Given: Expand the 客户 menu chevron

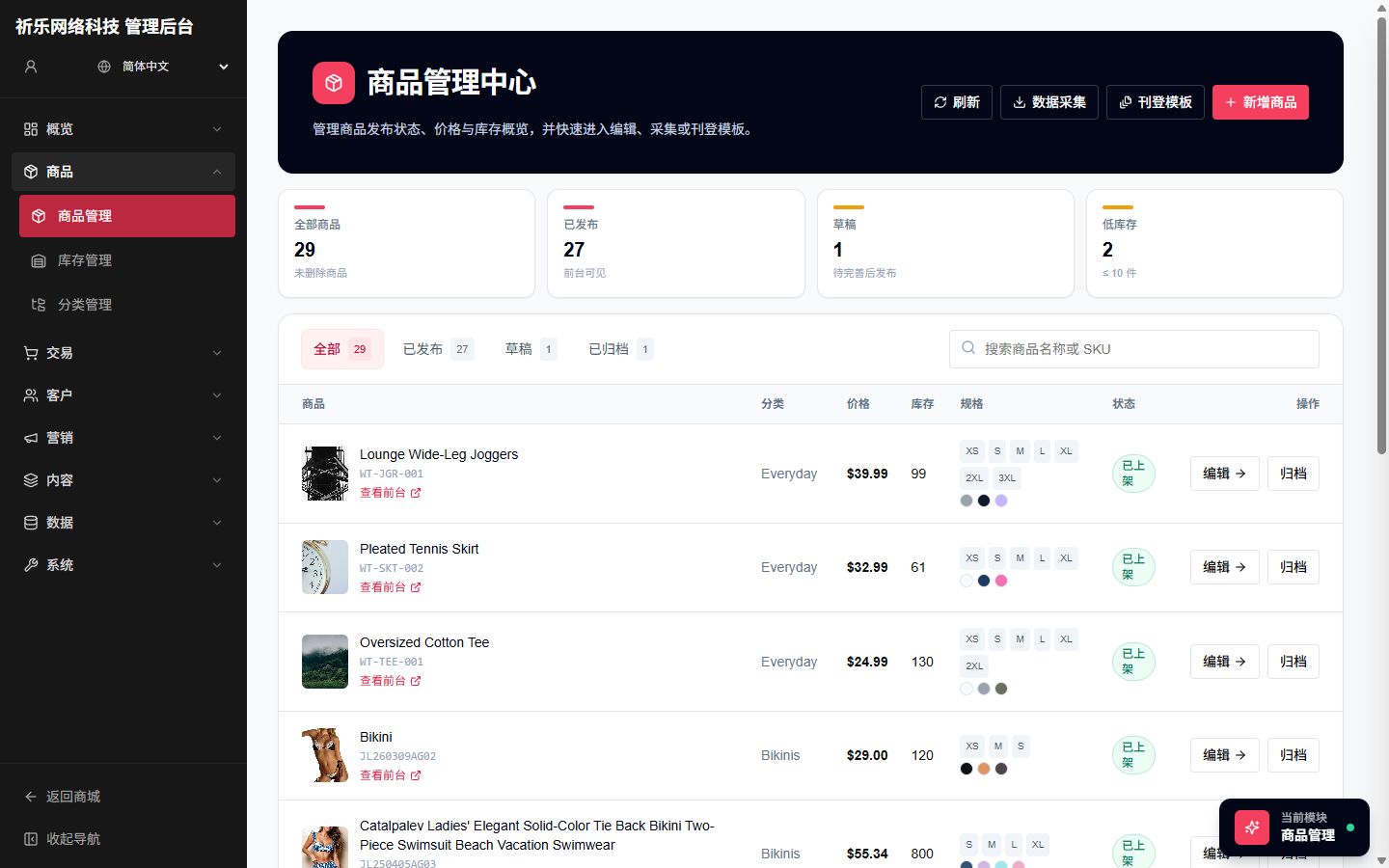Looking at the screenshot, I should click(x=217, y=395).
